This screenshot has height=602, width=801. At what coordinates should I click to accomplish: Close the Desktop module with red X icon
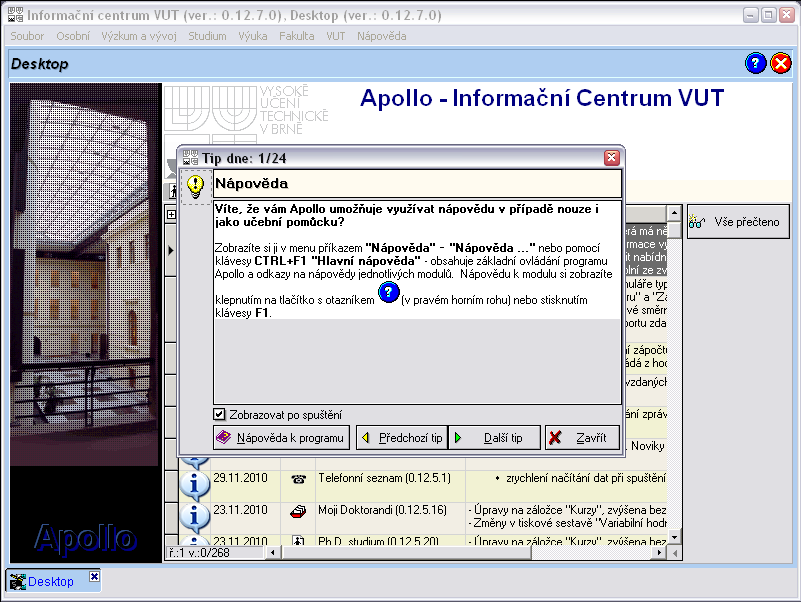point(781,63)
